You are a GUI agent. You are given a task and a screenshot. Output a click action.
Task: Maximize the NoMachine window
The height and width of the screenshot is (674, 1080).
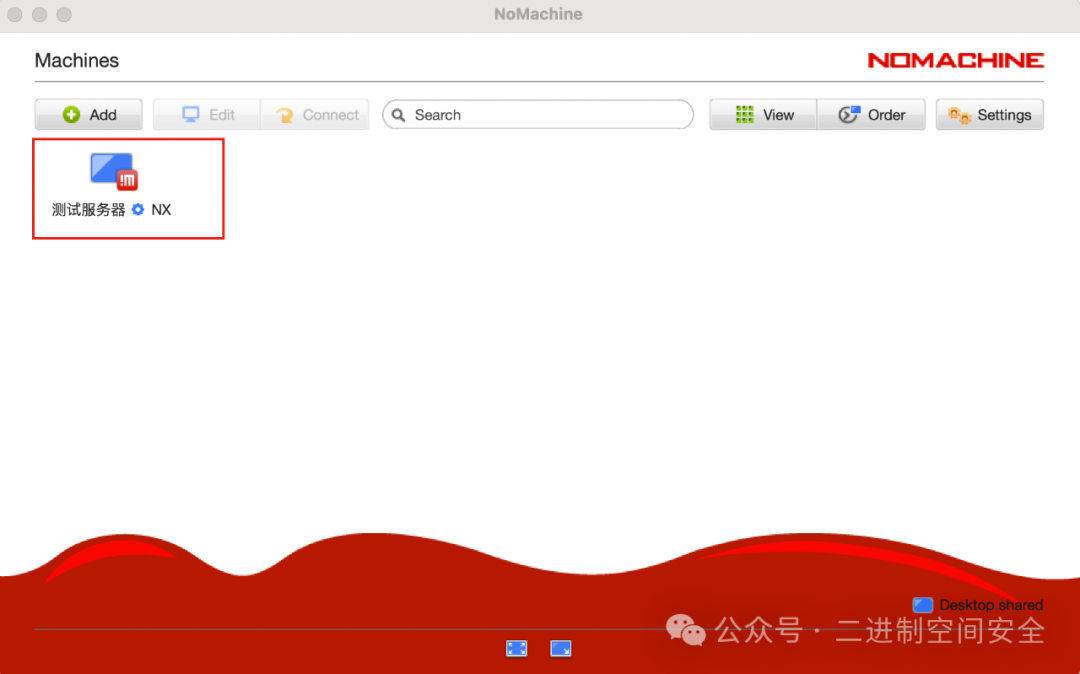coord(64,14)
